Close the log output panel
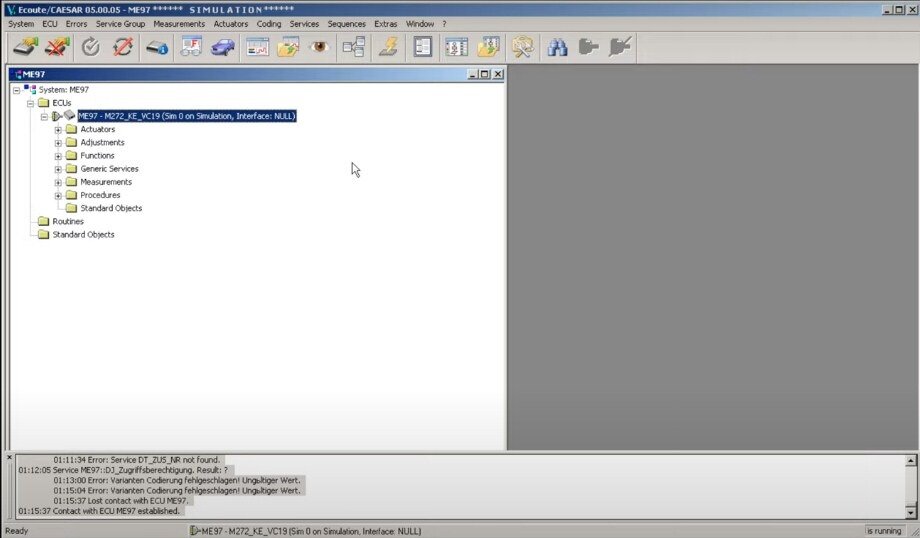This screenshot has height=538, width=920. tap(9, 457)
